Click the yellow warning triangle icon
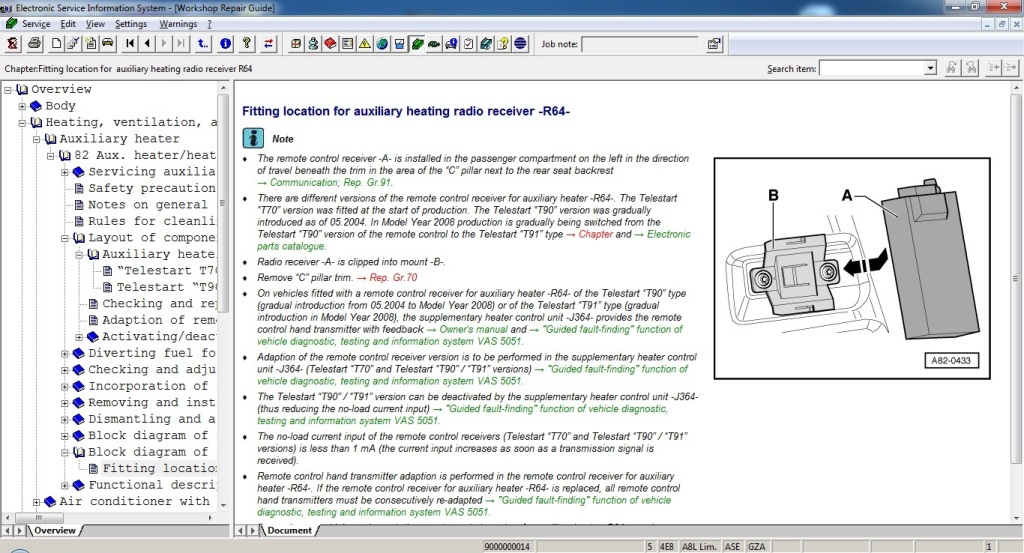The image size is (1024, 553). point(365,44)
